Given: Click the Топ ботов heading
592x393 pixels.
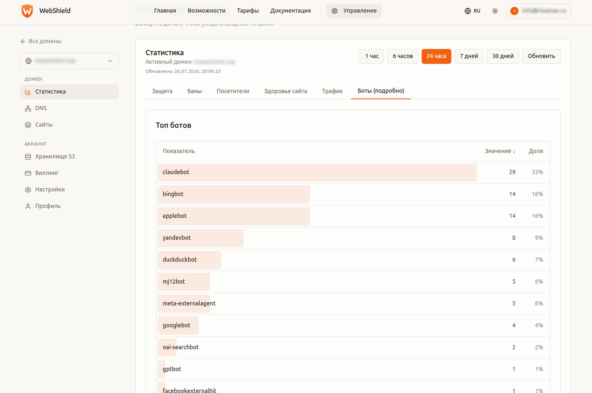Looking at the screenshot, I should click(x=173, y=125).
